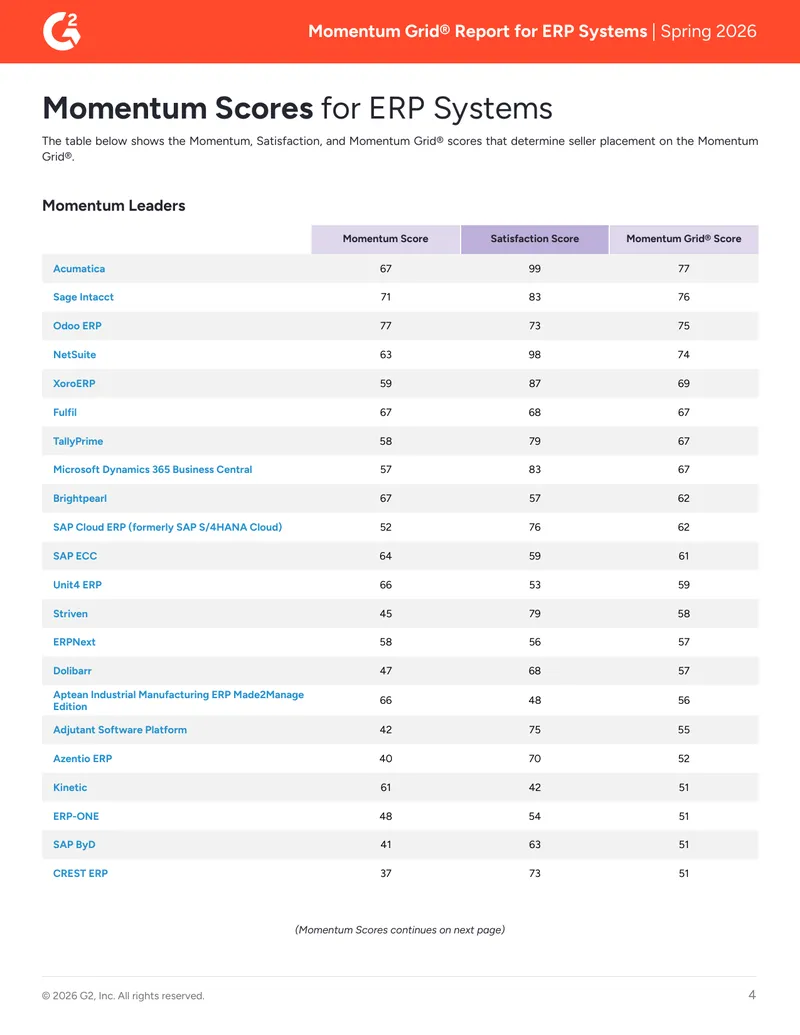This screenshot has height=1035, width=800.
Task: Open the TallyPrime link
Action: pos(78,441)
